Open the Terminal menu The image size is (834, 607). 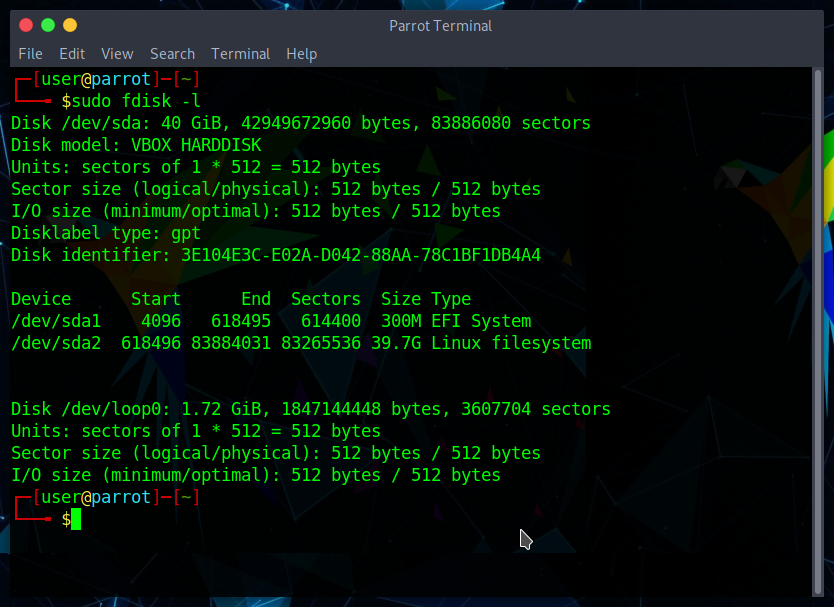[x=240, y=54]
